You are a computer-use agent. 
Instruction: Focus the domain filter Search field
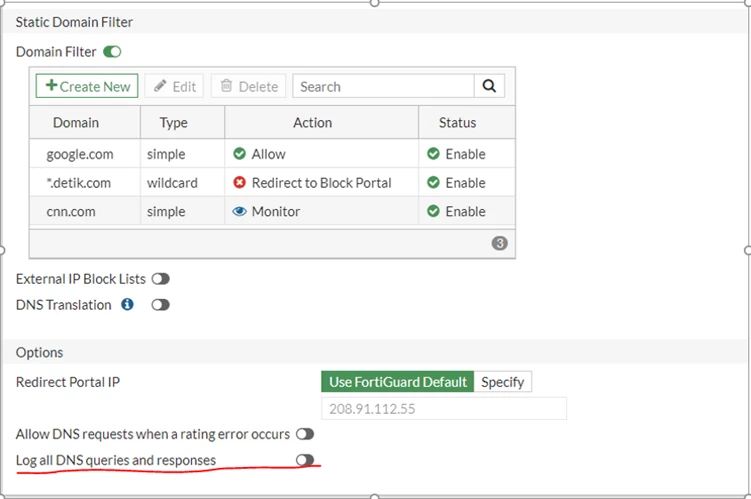(384, 86)
